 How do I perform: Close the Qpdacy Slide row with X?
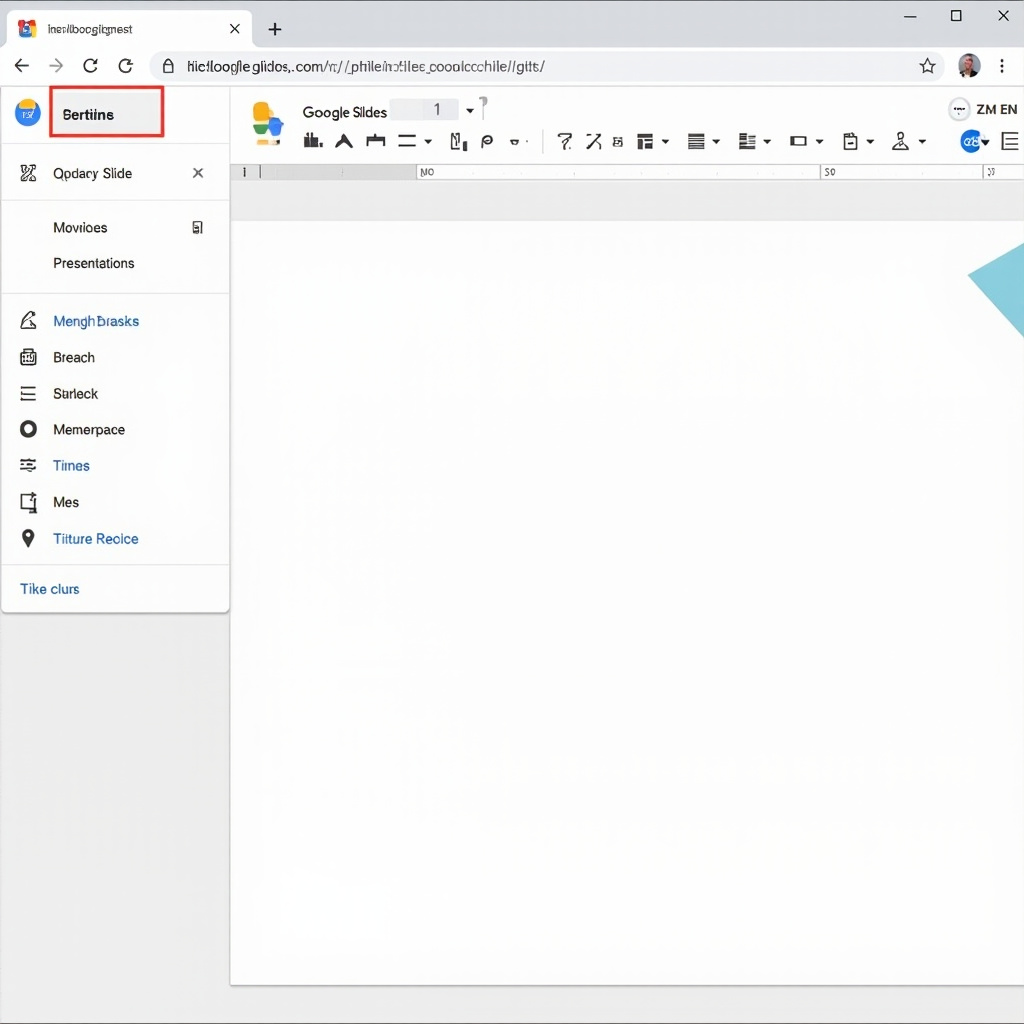[198, 173]
